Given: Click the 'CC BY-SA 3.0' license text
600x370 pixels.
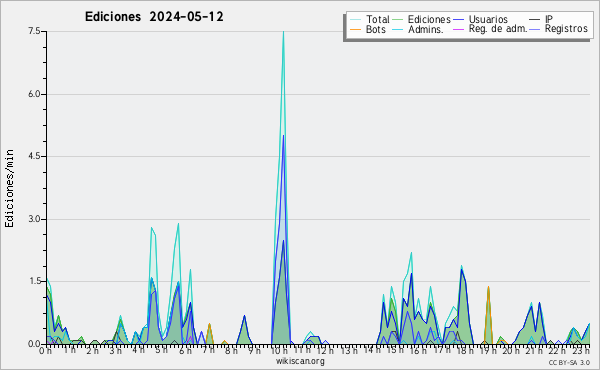Looking at the screenshot, I should pyautogui.click(x=569, y=362).
